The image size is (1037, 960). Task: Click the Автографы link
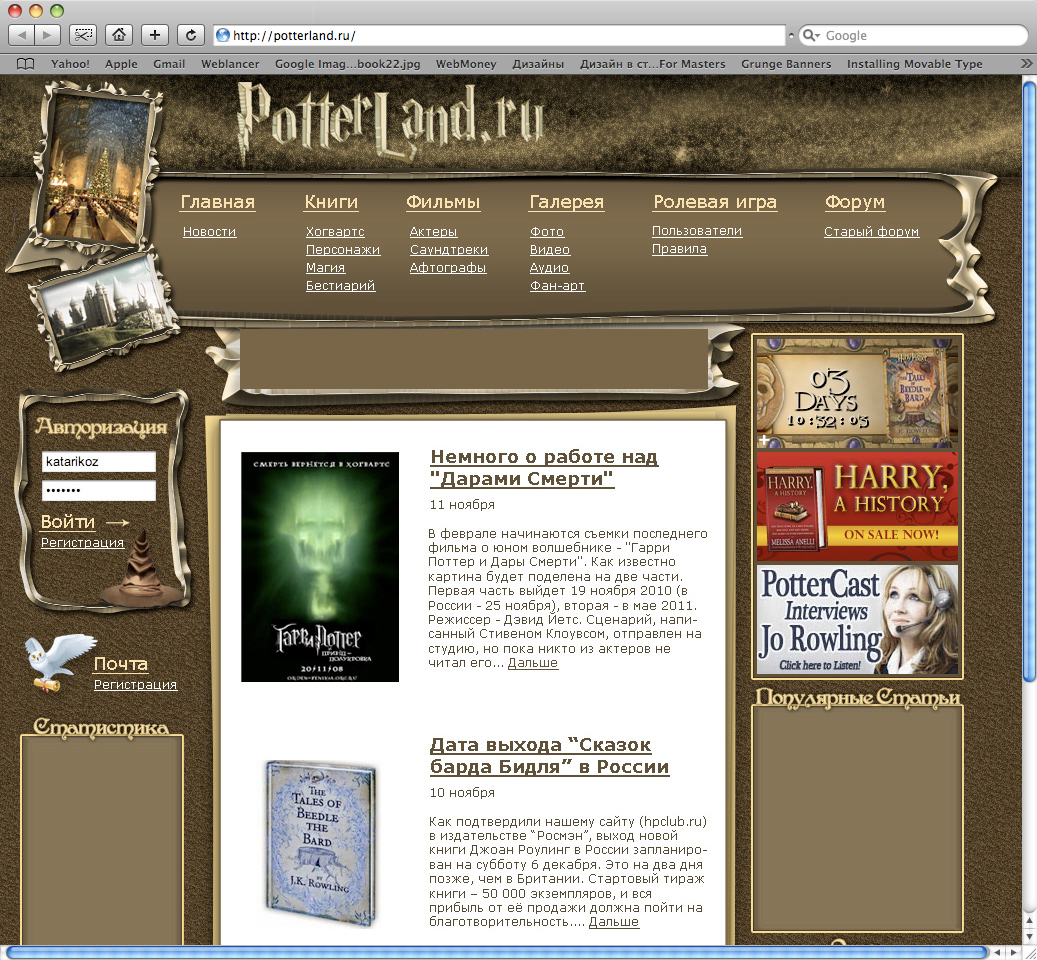(x=448, y=268)
